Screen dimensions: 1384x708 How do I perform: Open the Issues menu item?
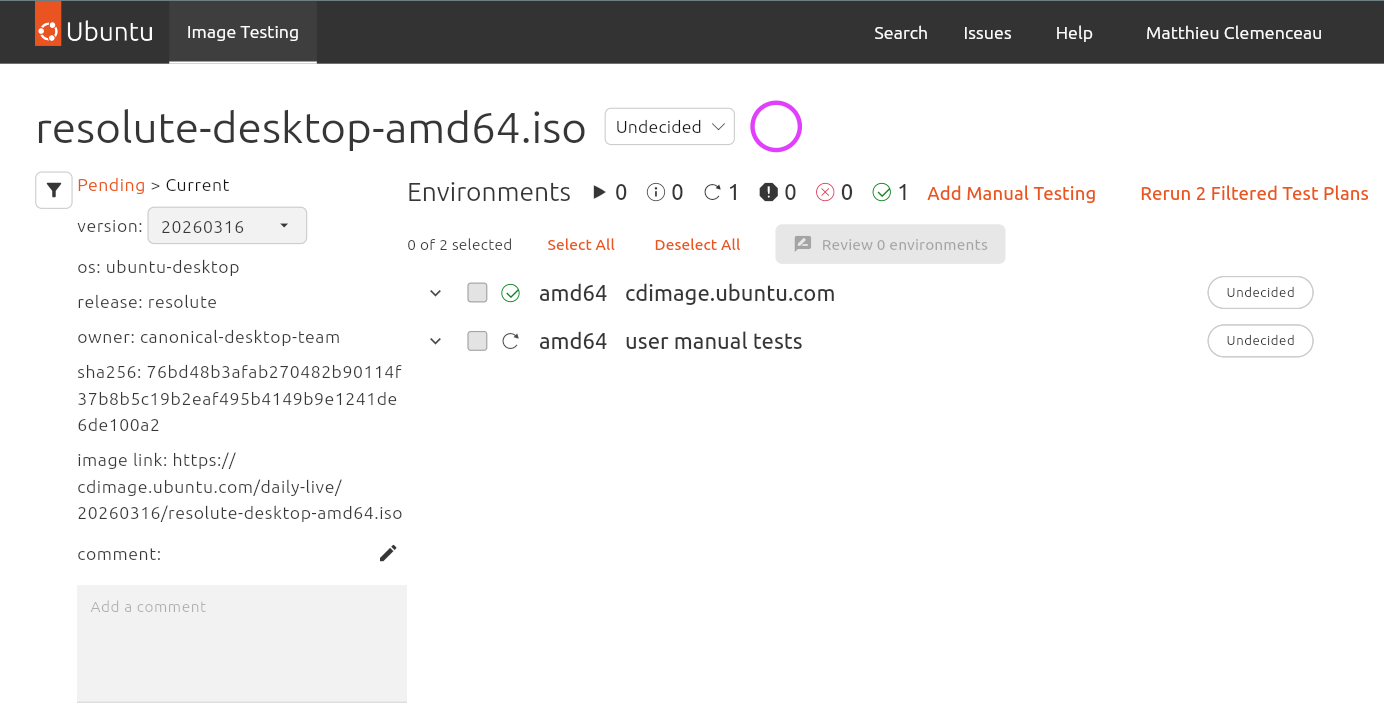pos(987,33)
